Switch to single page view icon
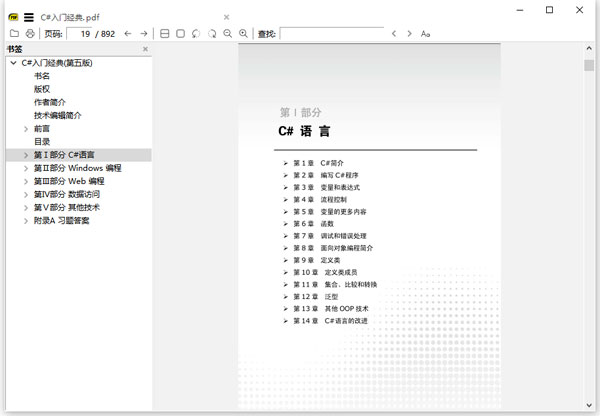The height and width of the screenshot is (416, 600). point(181,34)
